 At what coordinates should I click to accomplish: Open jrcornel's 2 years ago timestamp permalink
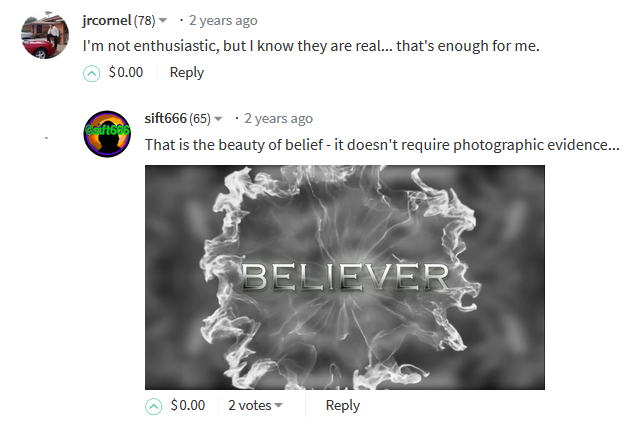(x=223, y=21)
